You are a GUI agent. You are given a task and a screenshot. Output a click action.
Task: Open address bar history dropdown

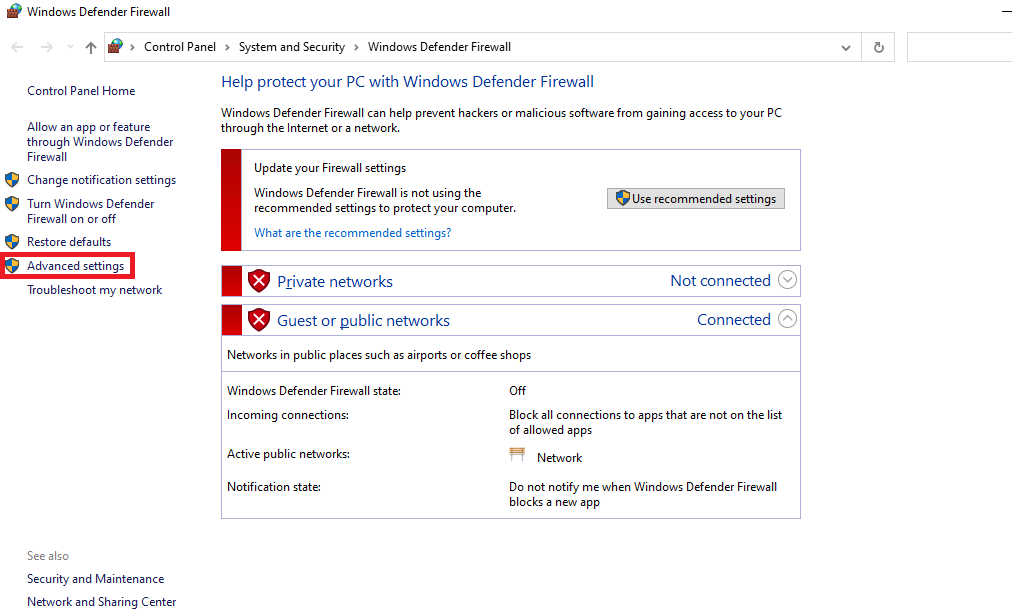pyautogui.click(x=845, y=48)
